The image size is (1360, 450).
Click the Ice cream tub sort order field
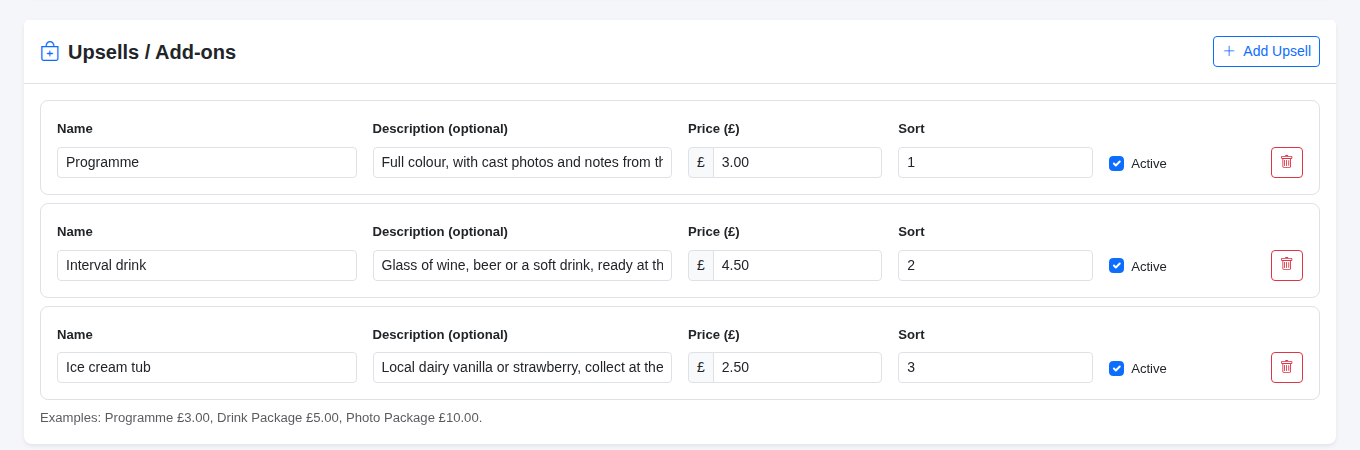(x=995, y=367)
